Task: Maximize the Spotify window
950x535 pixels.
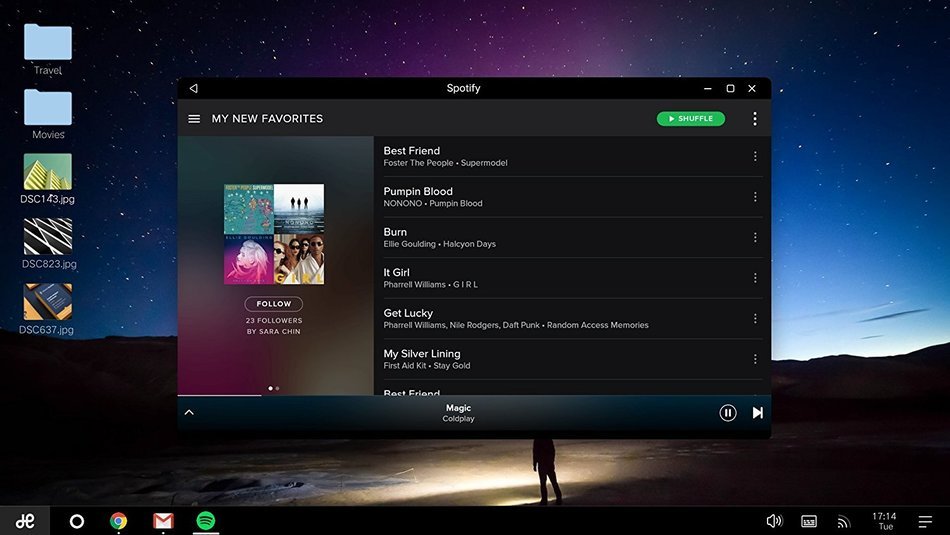Action: pos(730,88)
